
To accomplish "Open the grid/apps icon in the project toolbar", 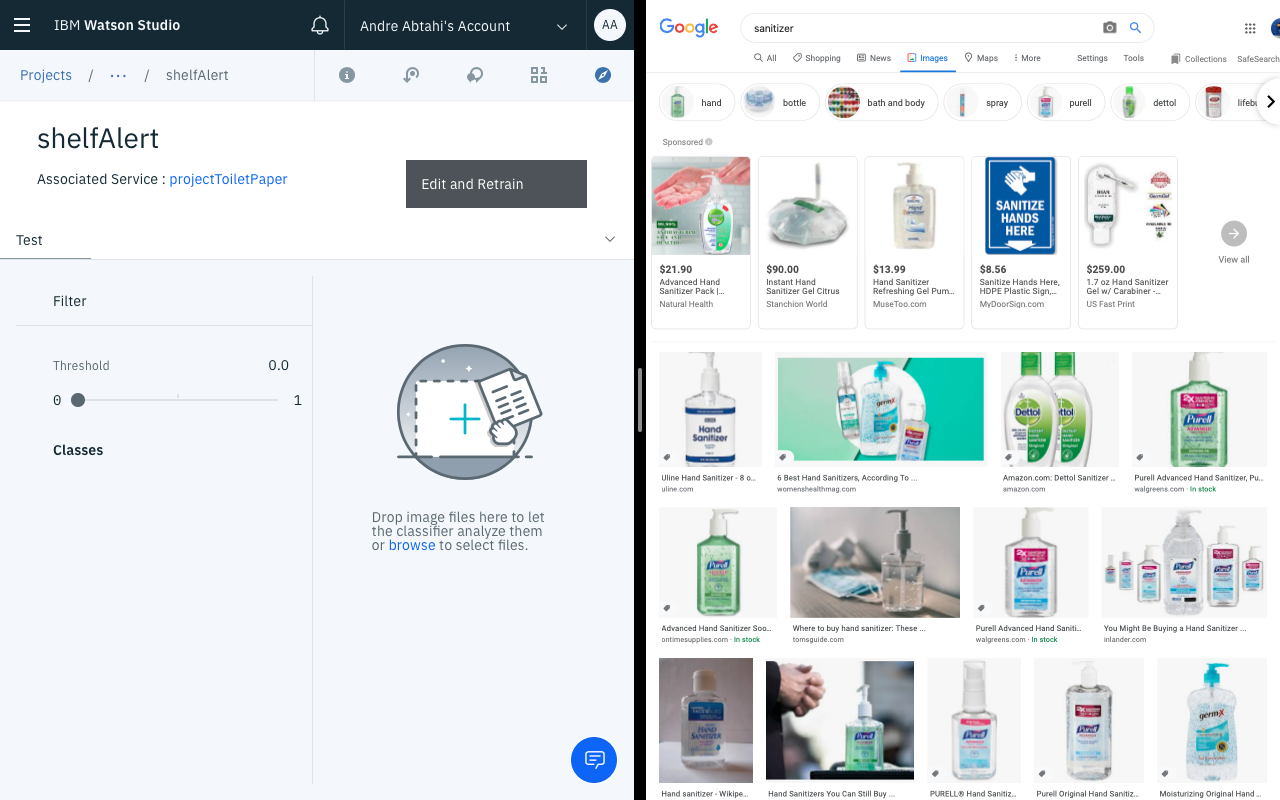I will click(x=539, y=75).
